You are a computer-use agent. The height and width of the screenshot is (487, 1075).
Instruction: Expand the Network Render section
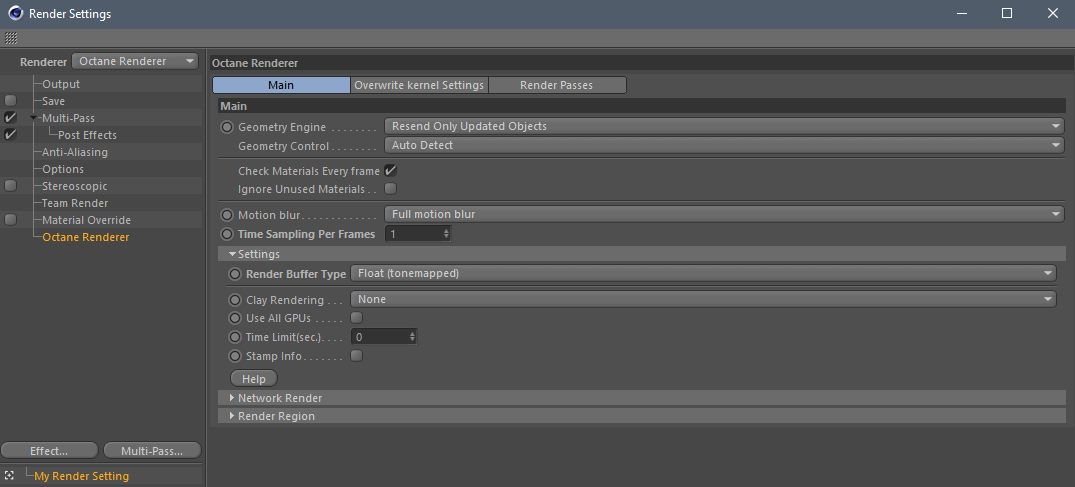coord(232,398)
